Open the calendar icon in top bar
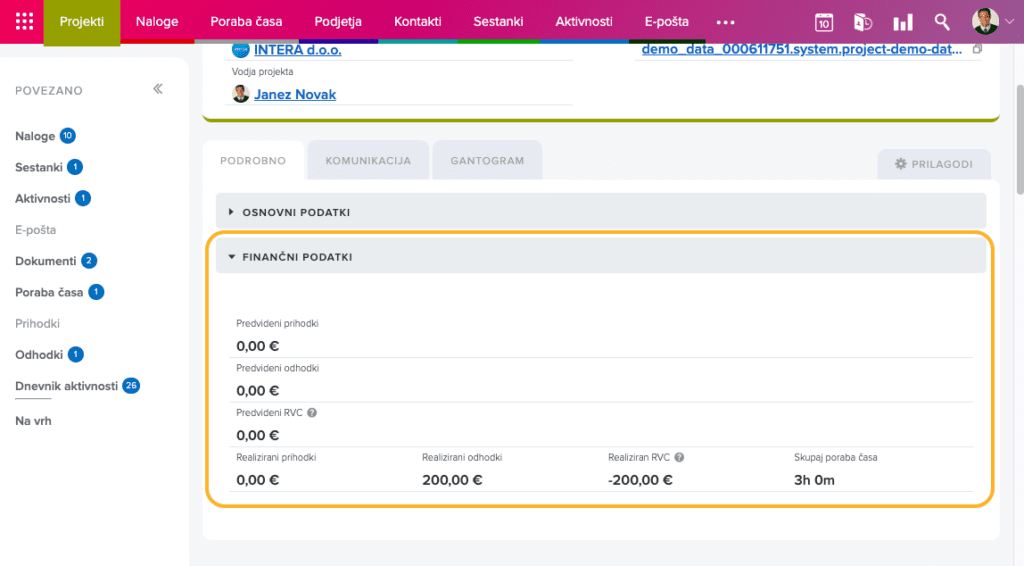Image resolution: width=1024 pixels, height=566 pixels. (x=824, y=22)
